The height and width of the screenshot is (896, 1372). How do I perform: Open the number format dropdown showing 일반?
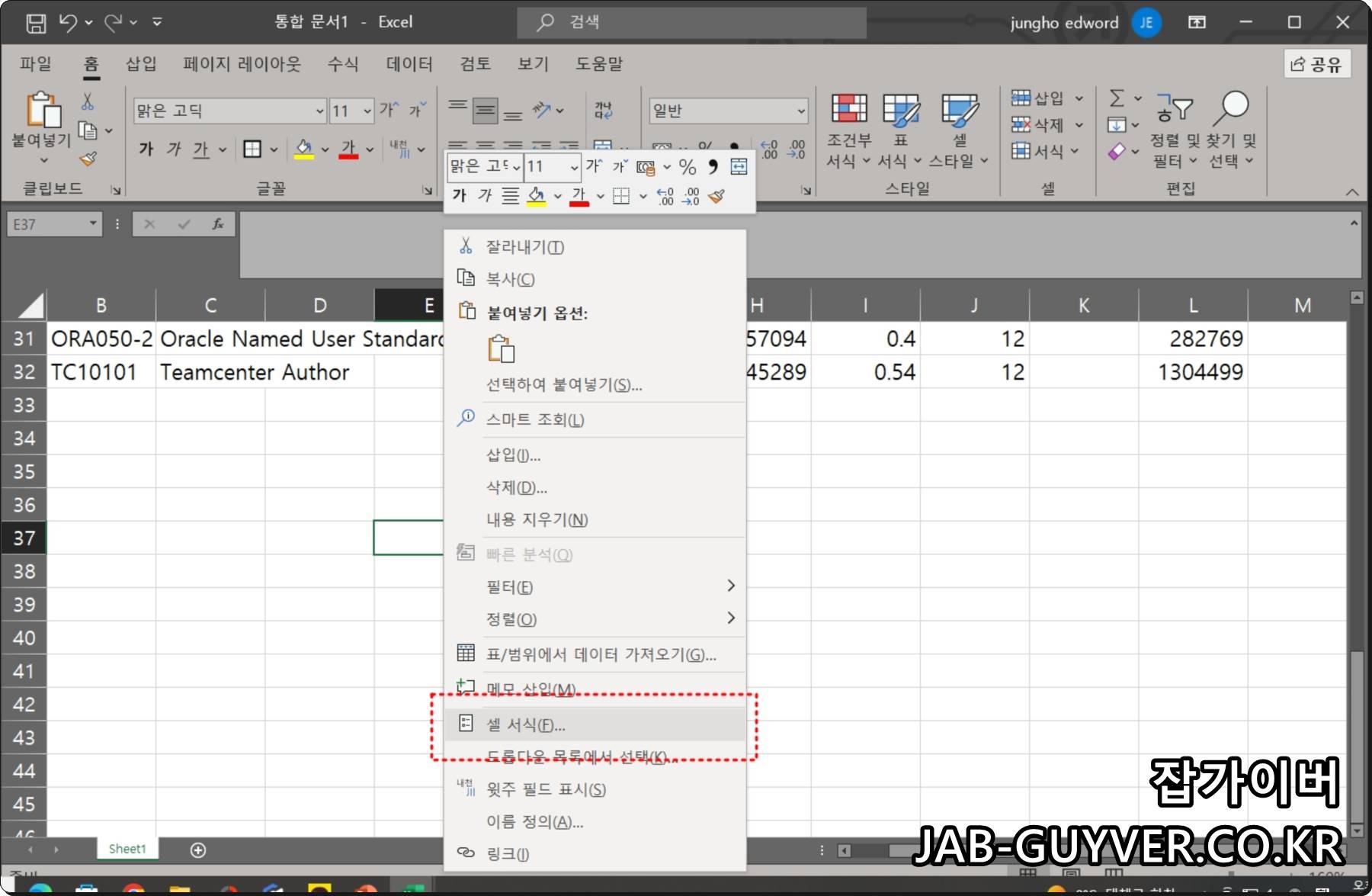801,111
